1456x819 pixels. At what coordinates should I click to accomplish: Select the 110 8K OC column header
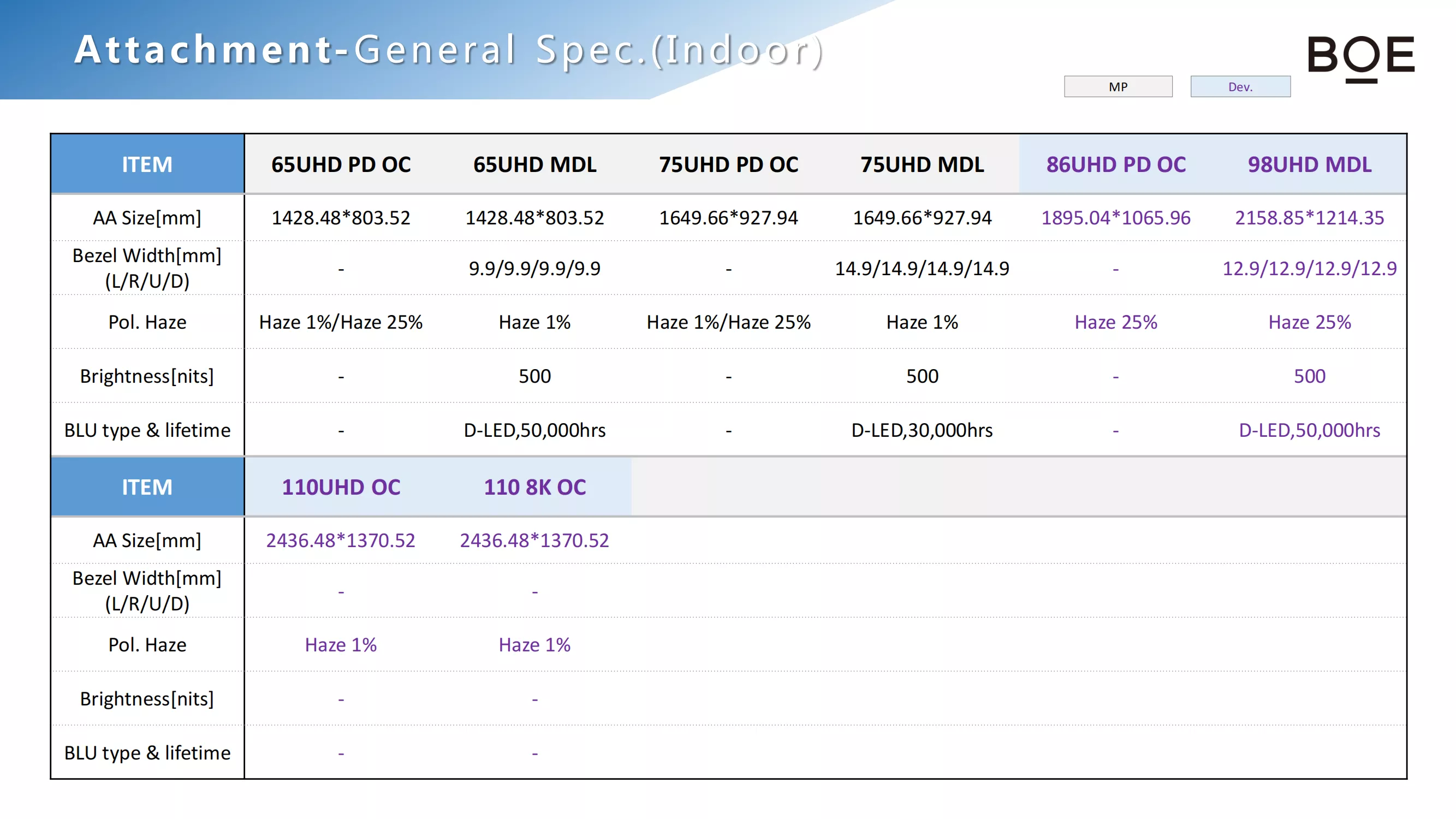tap(534, 487)
